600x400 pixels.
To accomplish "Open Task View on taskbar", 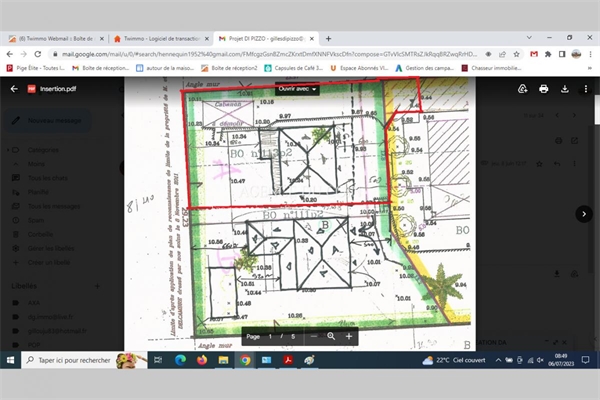I will pyautogui.click(x=158, y=360).
